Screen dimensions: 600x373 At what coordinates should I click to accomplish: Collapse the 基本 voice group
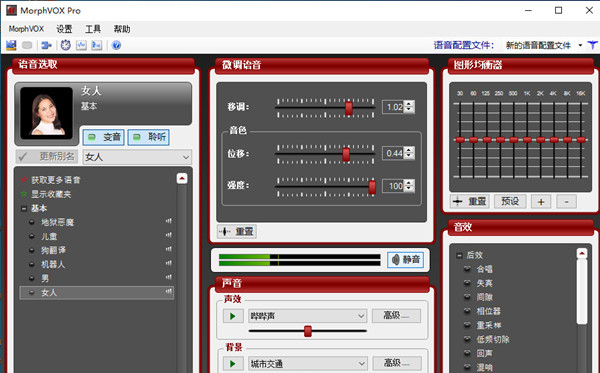(x=24, y=208)
